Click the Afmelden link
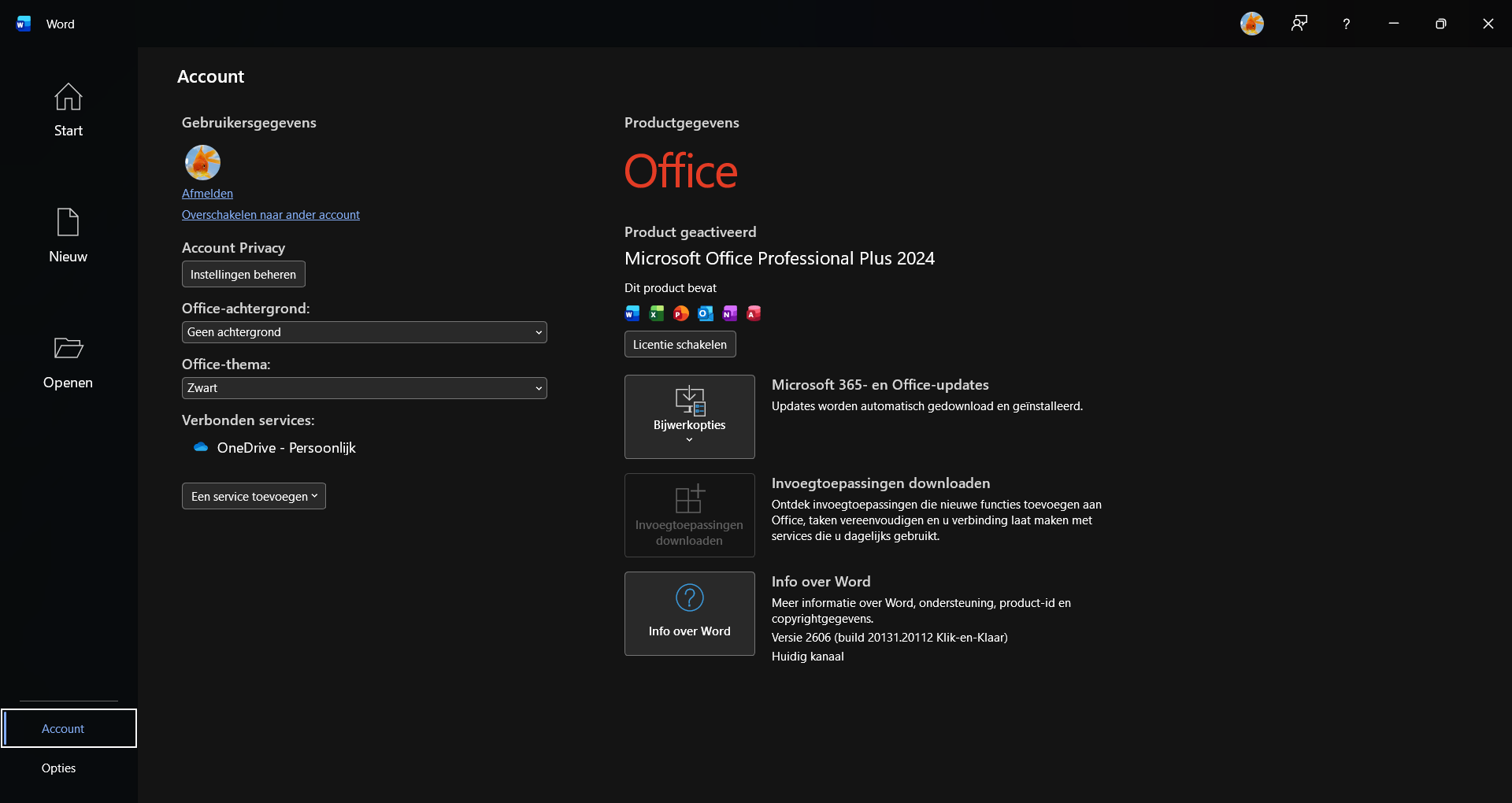The width and height of the screenshot is (1512, 803). (x=207, y=194)
